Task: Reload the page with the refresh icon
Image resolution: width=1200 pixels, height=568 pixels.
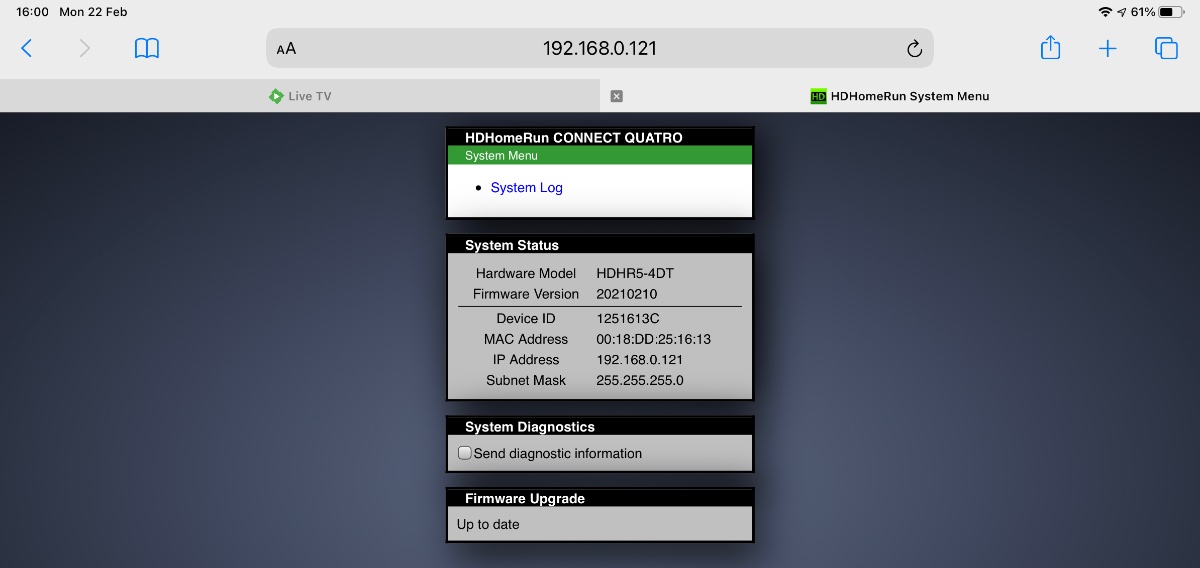Action: [913, 48]
